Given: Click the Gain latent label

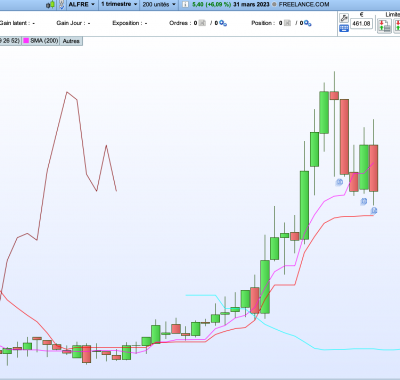Looking at the screenshot, I should 15,23.
